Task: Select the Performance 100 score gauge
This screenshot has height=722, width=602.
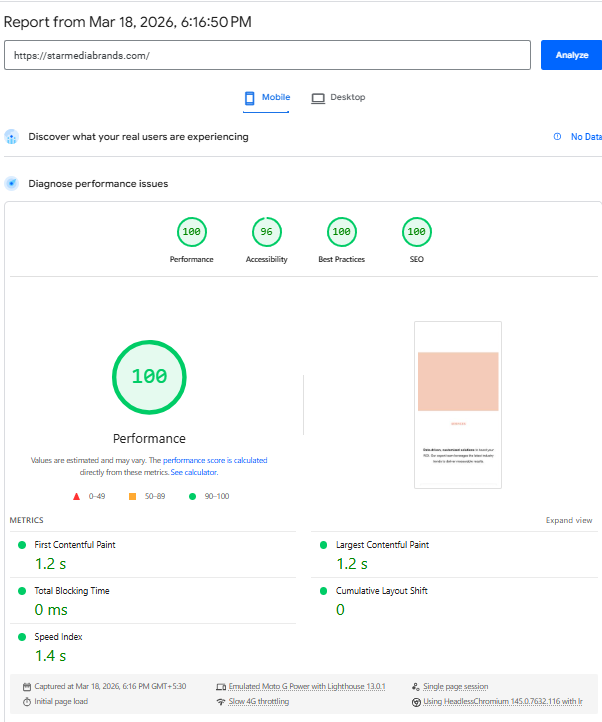Action: [191, 233]
